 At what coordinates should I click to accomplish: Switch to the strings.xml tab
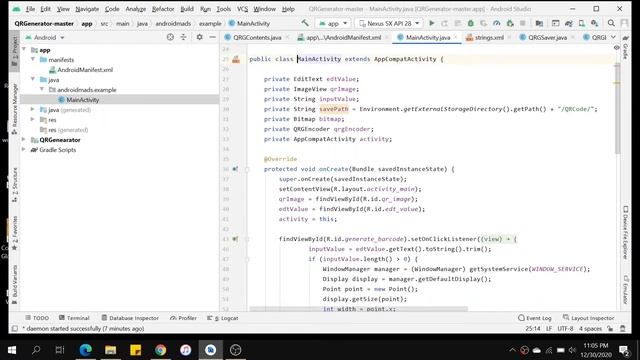pos(489,37)
